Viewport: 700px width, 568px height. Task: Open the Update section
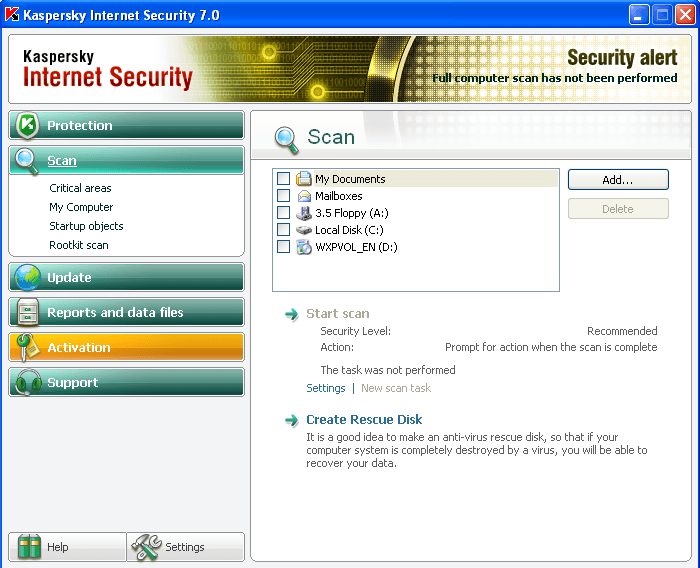pyautogui.click(x=126, y=277)
